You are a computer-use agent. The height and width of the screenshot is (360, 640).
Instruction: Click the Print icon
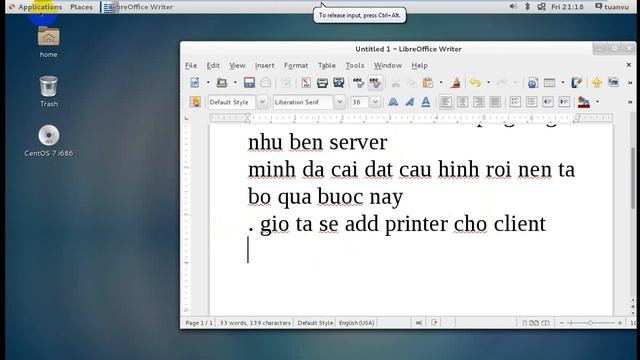click(x=322, y=82)
